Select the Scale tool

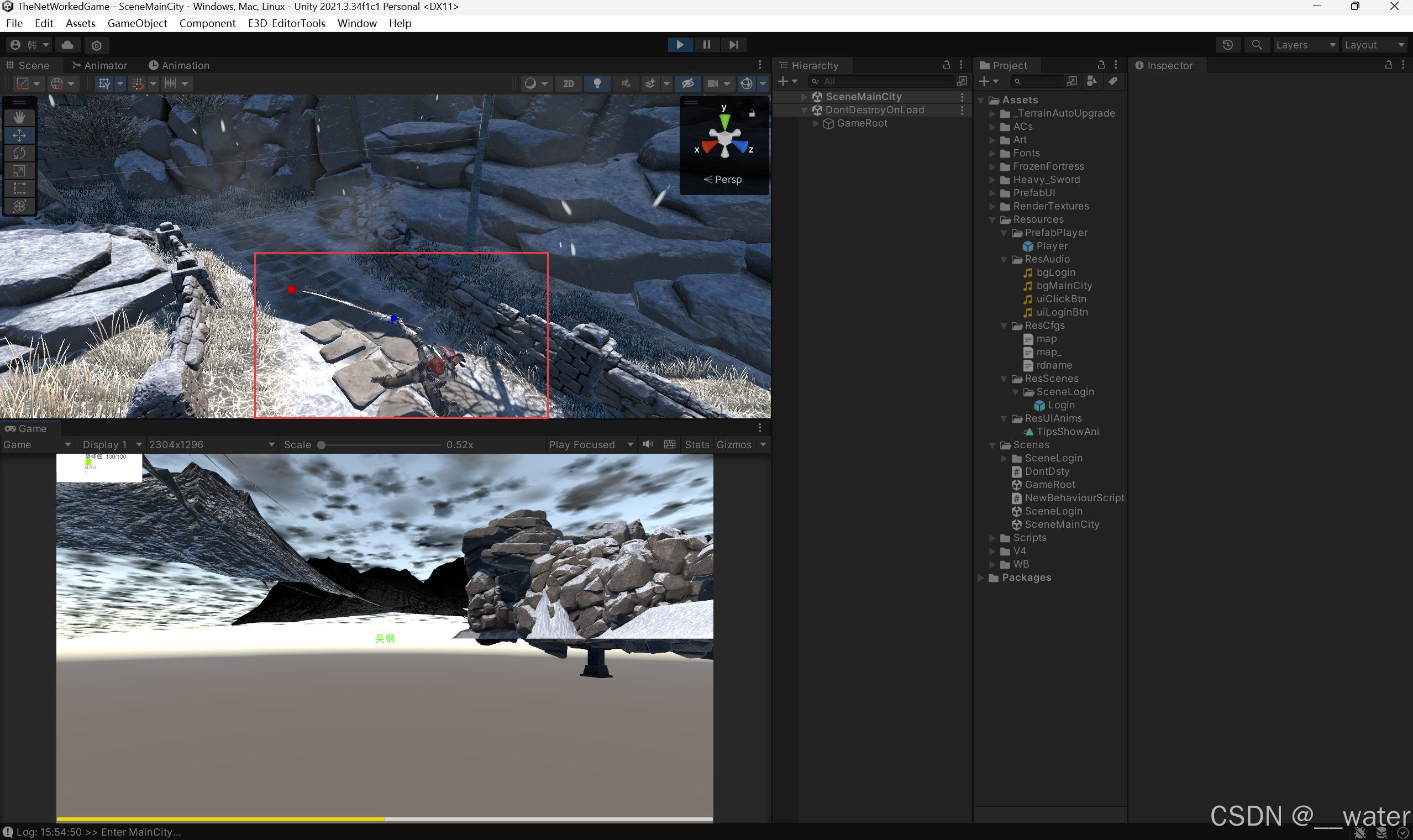point(19,170)
